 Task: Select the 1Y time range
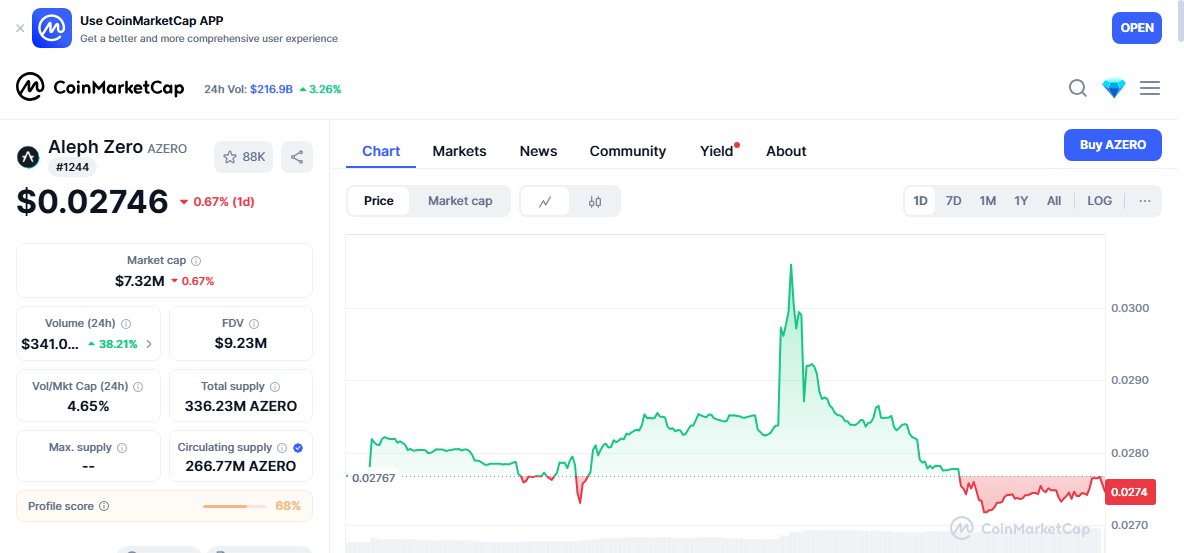pyautogui.click(x=1021, y=201)
